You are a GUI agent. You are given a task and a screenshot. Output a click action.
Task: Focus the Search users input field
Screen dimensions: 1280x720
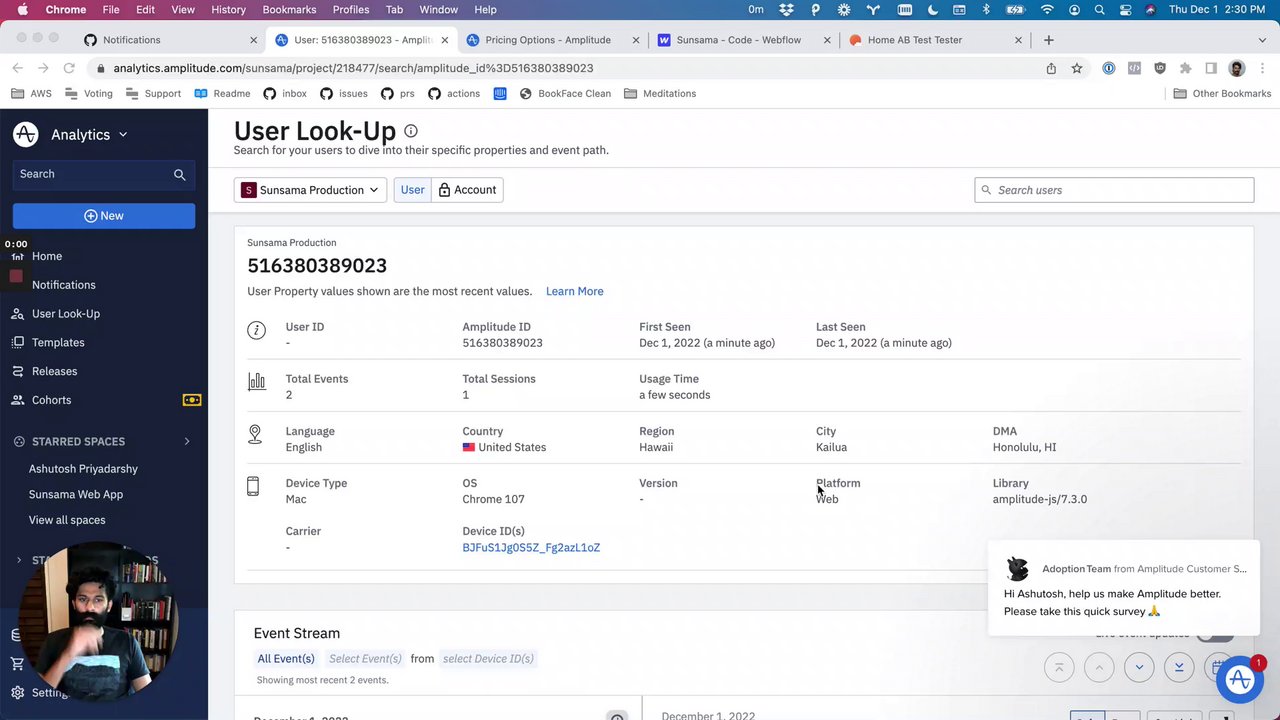tap(1114, 190)
